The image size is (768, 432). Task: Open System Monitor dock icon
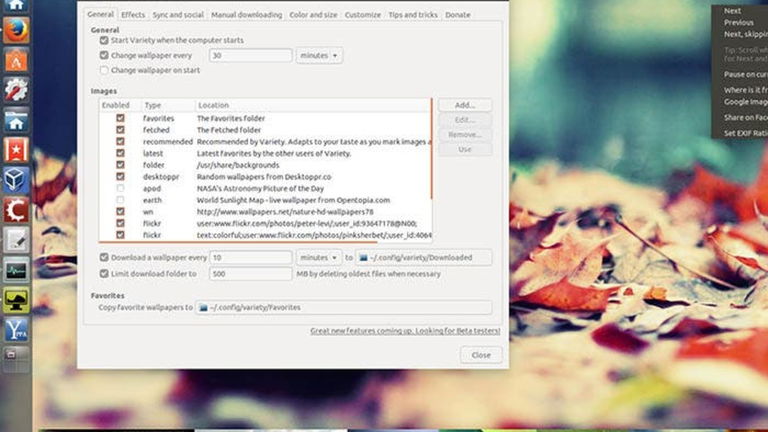(16, 270)
